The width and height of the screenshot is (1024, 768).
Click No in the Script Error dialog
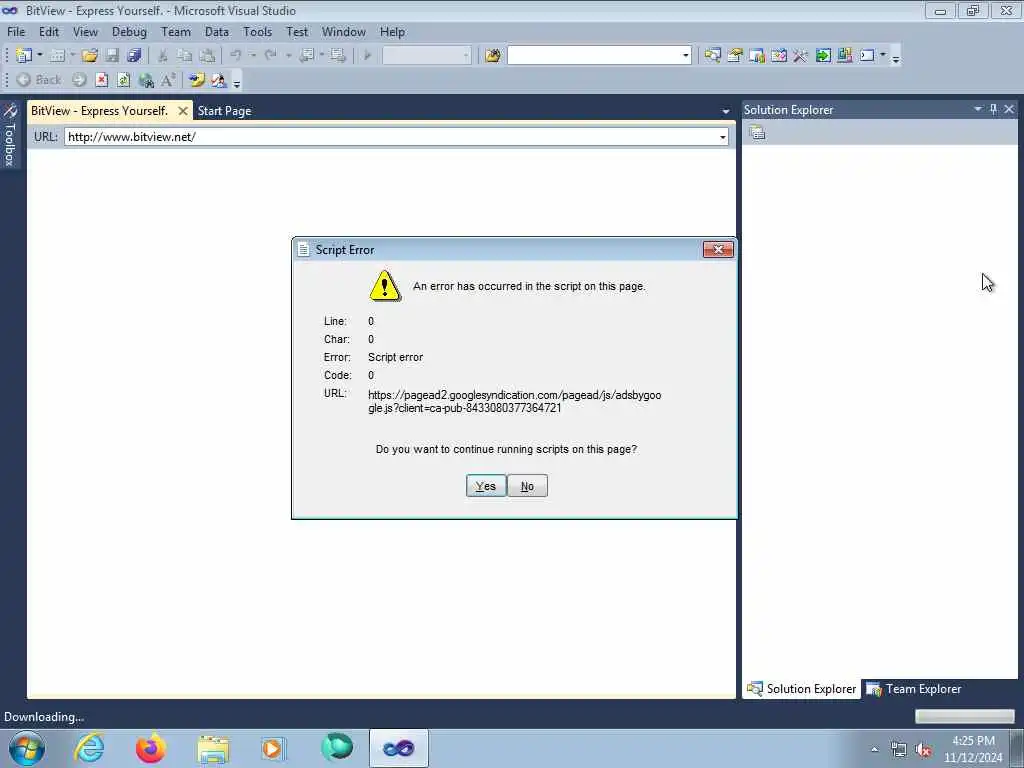point(527,486)
